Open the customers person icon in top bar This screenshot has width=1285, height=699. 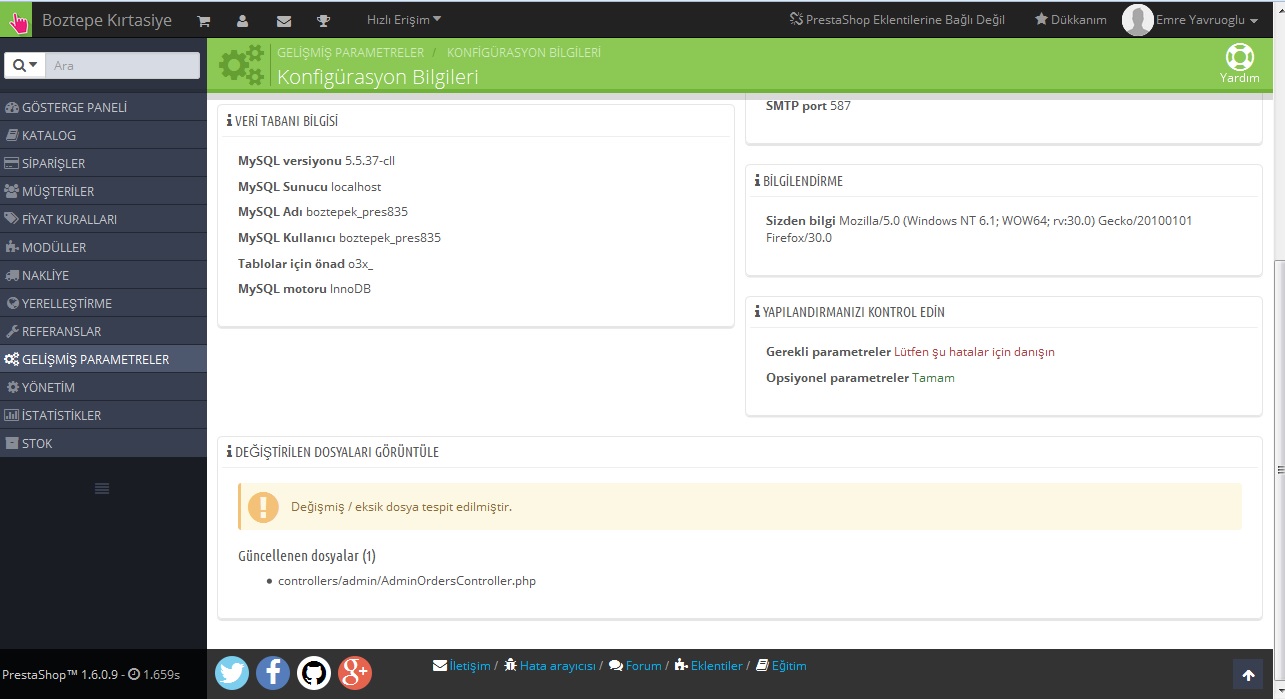(x=243, y=20)
